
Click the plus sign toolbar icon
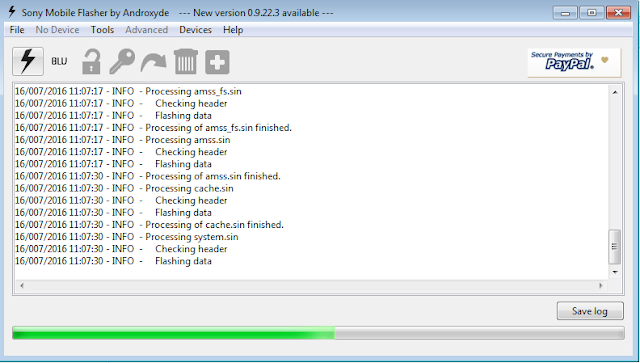217,62
